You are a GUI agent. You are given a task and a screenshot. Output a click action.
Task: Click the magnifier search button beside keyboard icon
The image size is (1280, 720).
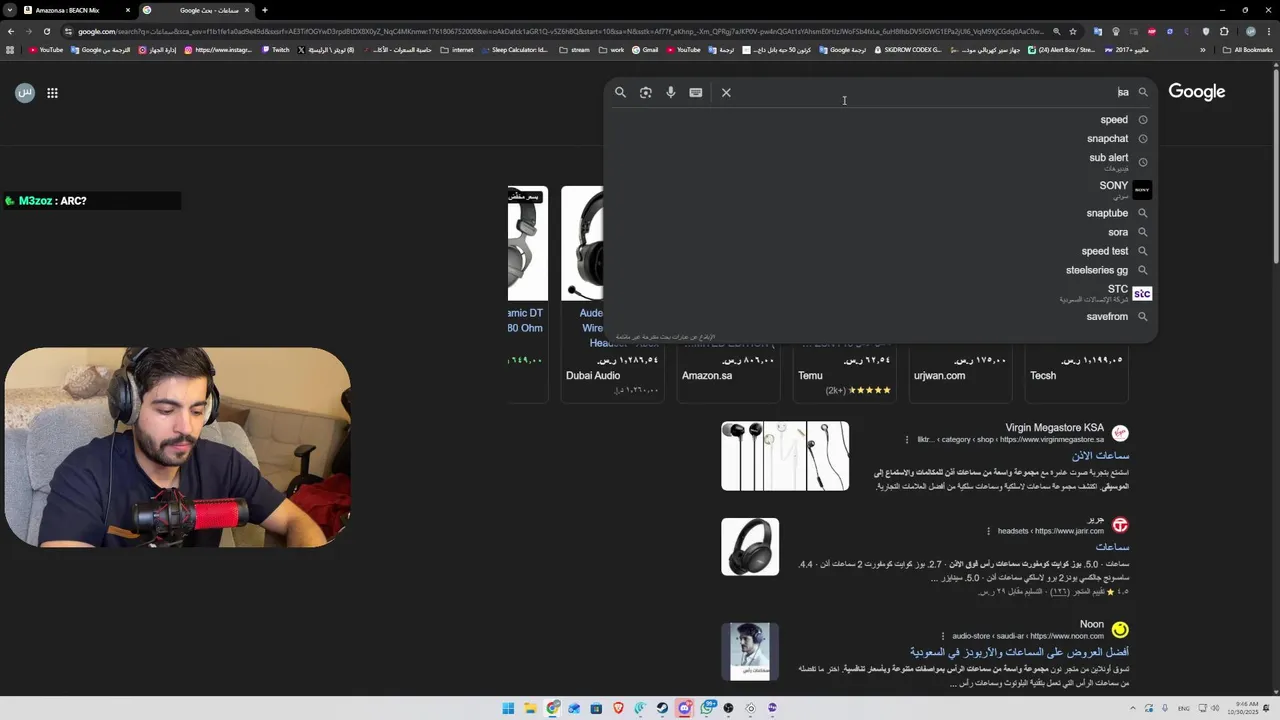point(620,92)
